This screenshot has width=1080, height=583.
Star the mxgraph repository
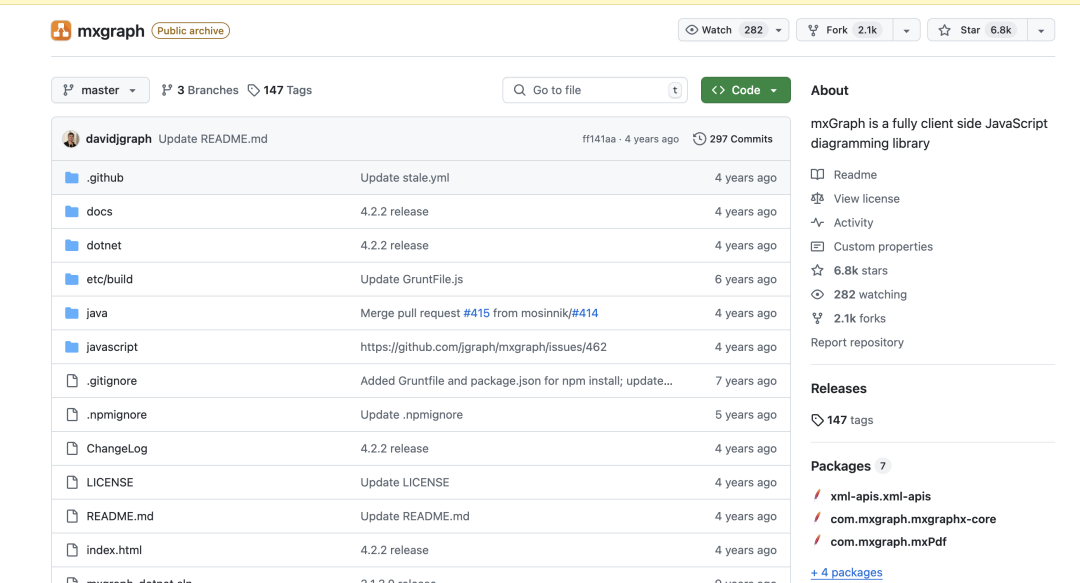point(977,30)
